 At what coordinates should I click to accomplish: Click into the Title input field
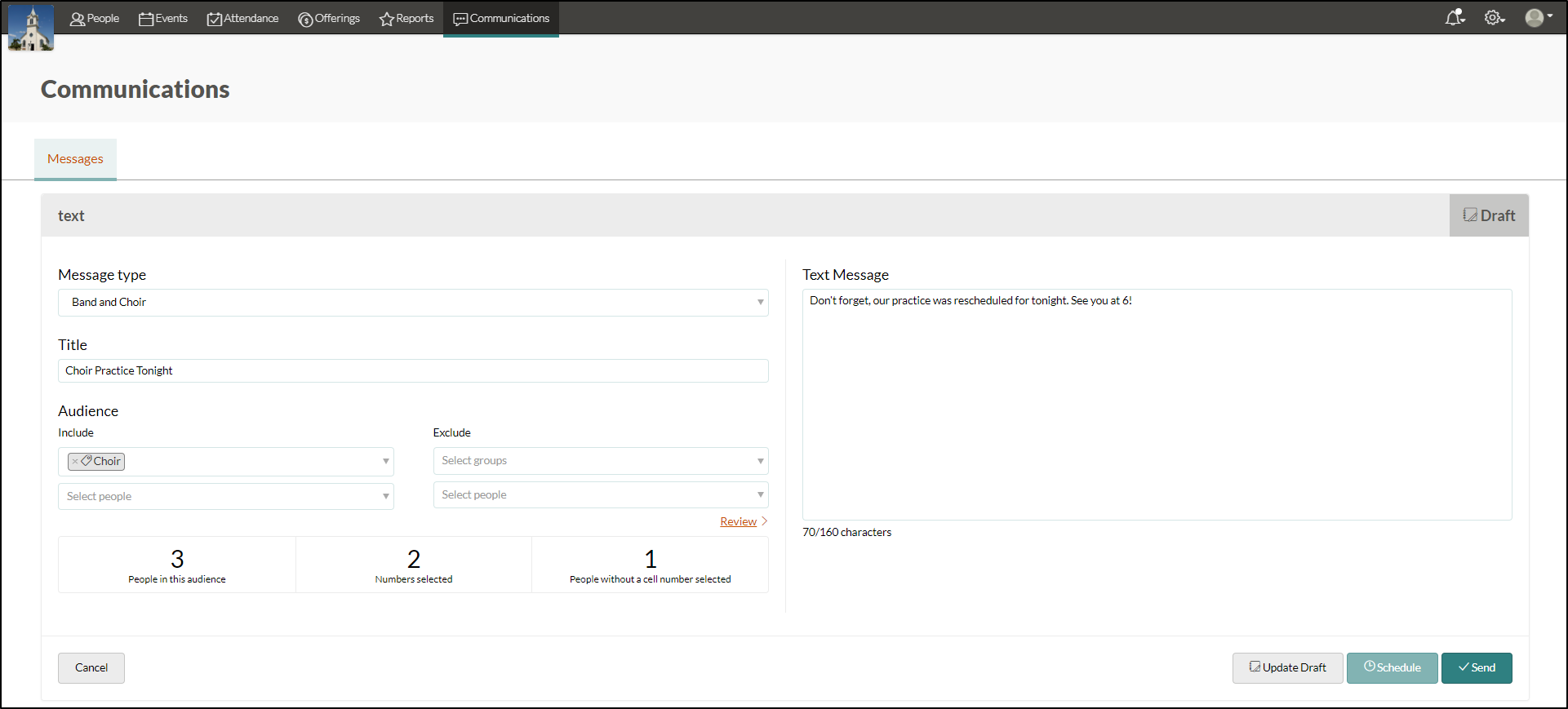click(x=413, y=371)
